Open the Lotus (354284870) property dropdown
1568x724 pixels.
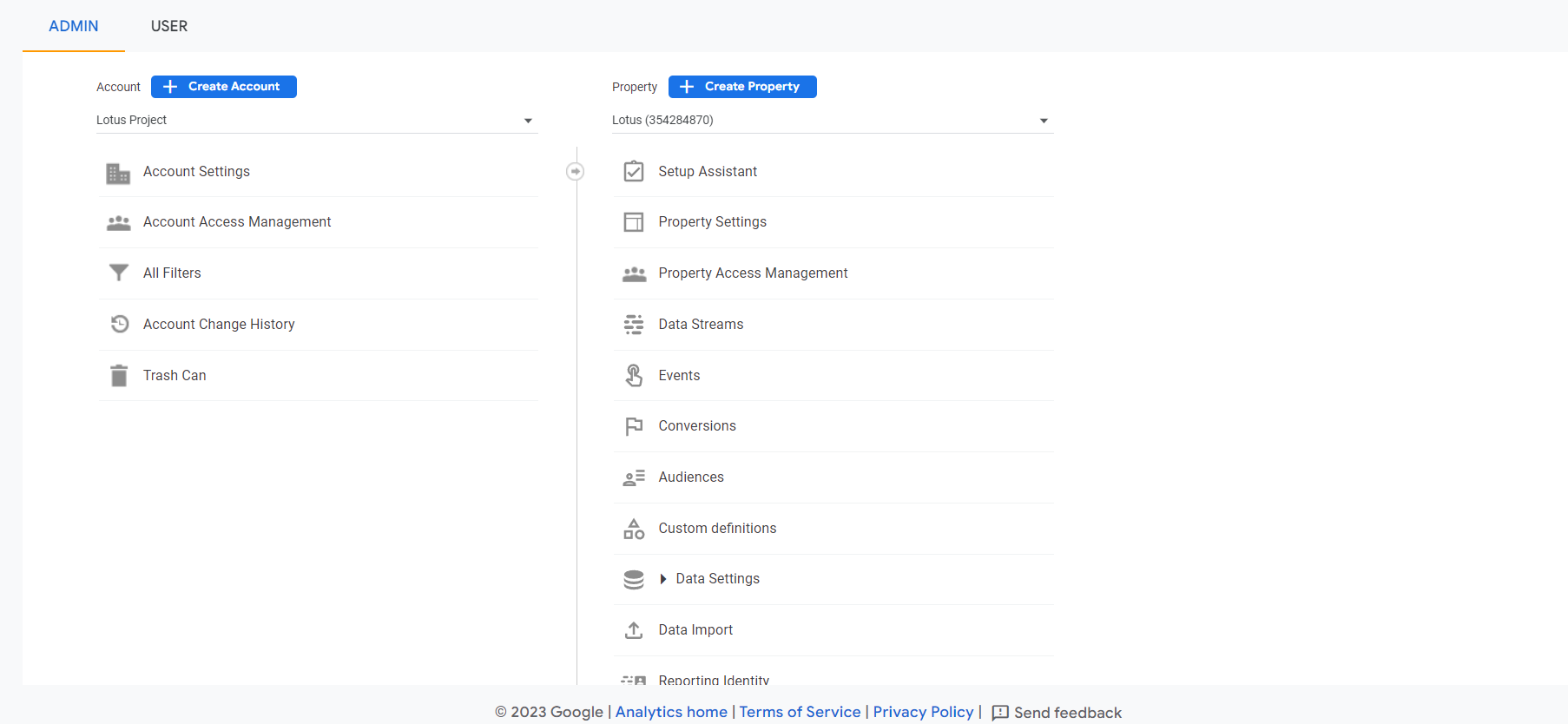pos(833,121)
